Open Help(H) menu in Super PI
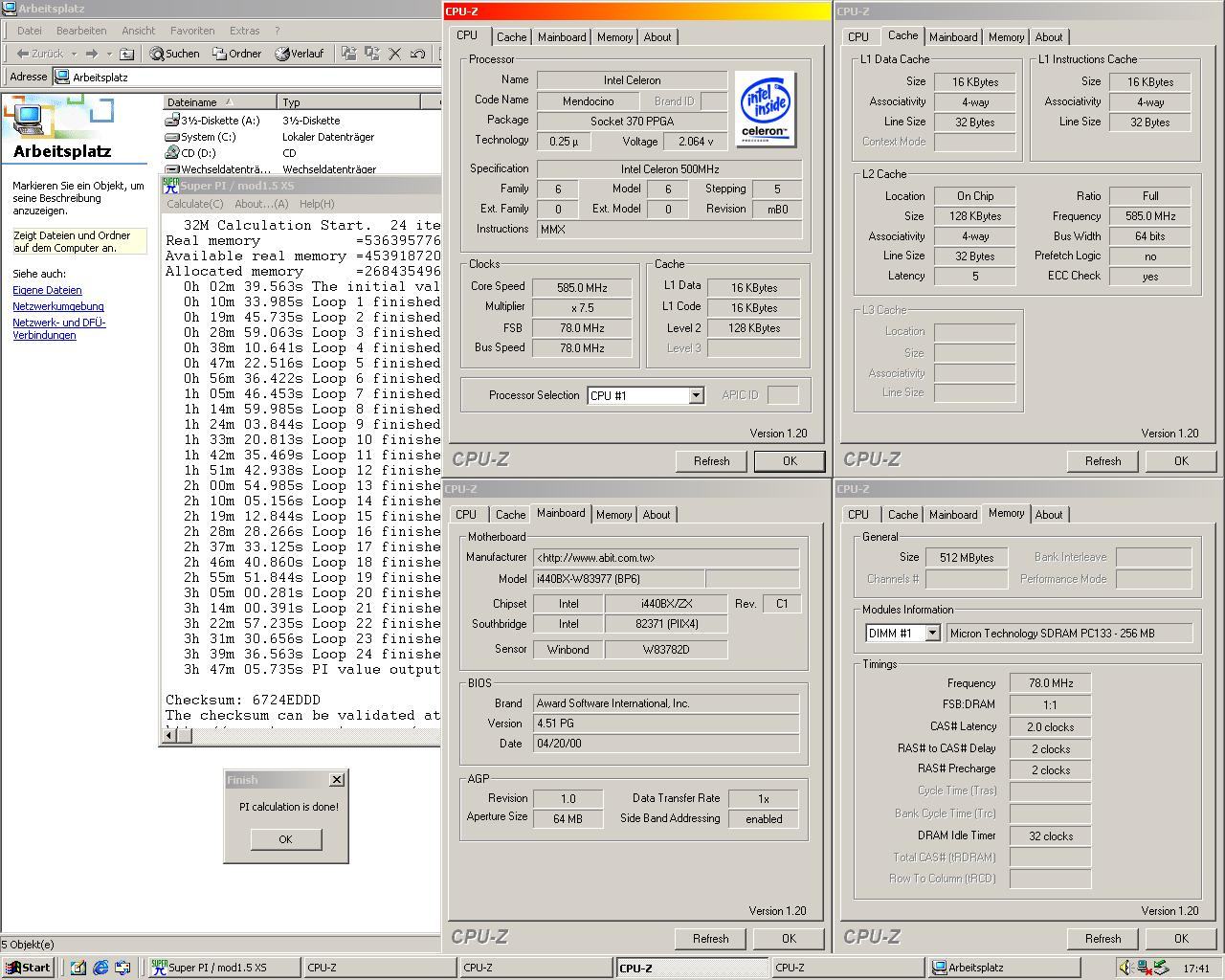 coord(317,204)
